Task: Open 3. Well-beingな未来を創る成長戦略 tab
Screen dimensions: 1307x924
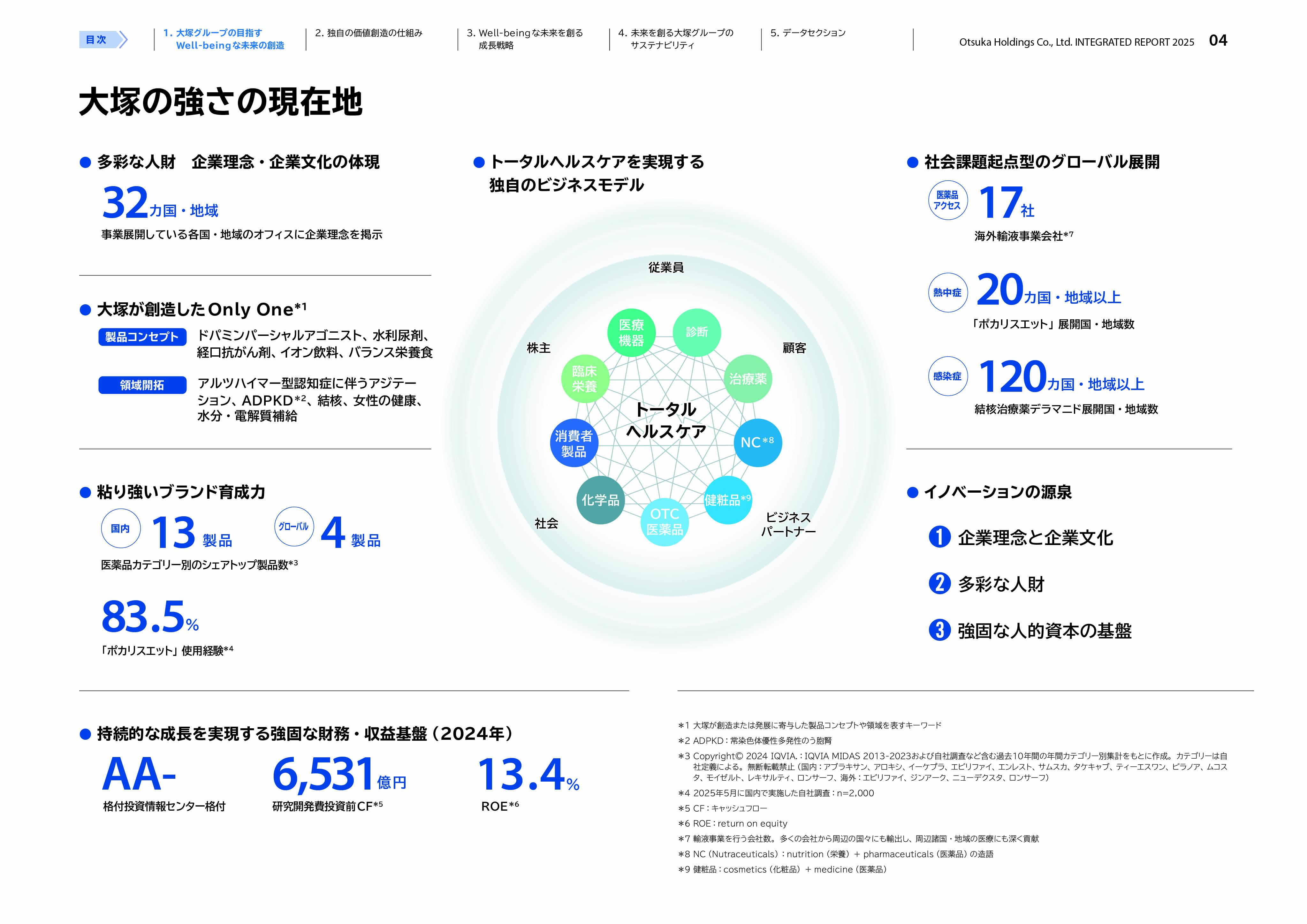Action: point(525,39)
